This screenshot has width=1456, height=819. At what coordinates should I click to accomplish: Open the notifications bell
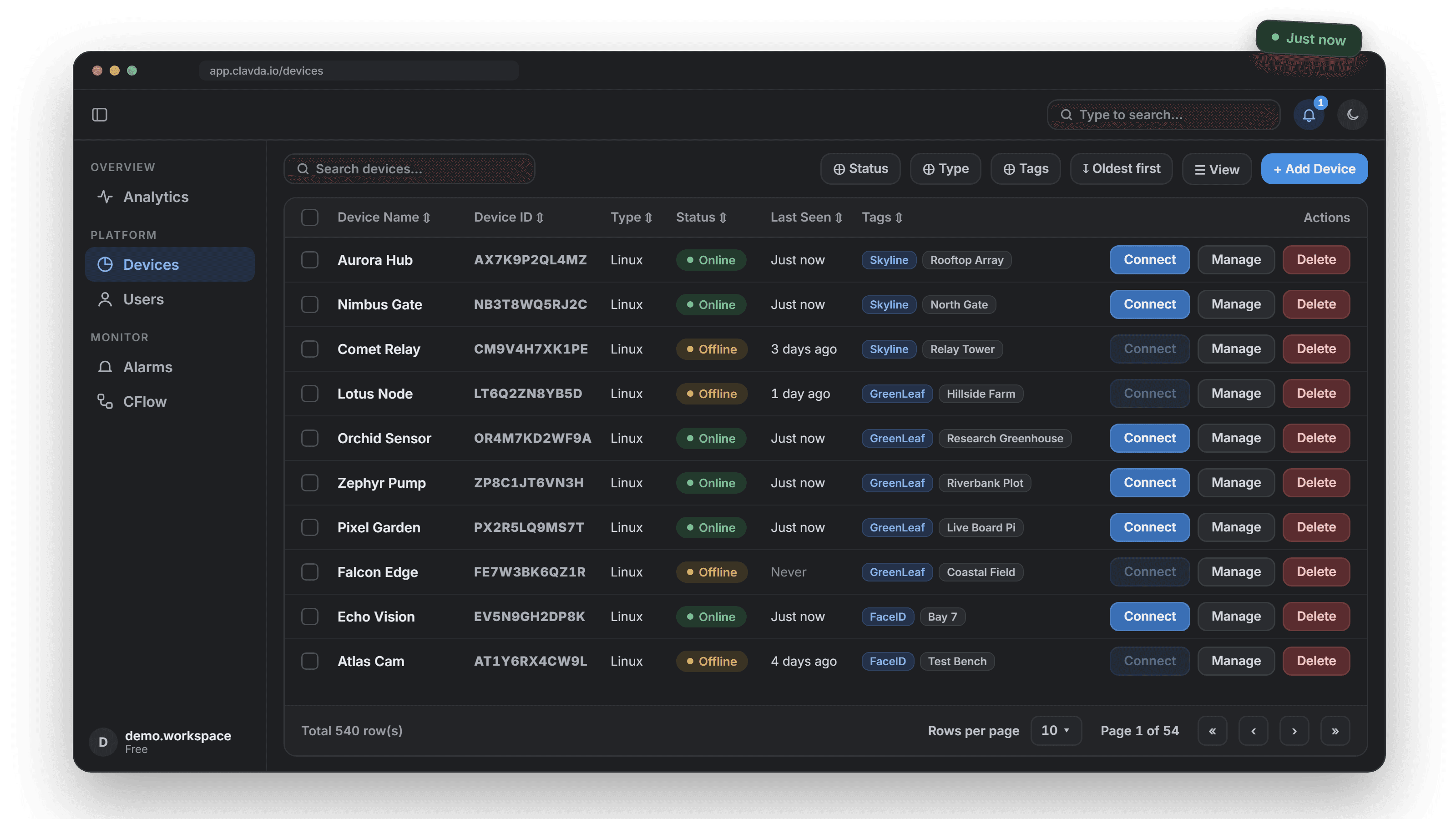(1309, 115)
